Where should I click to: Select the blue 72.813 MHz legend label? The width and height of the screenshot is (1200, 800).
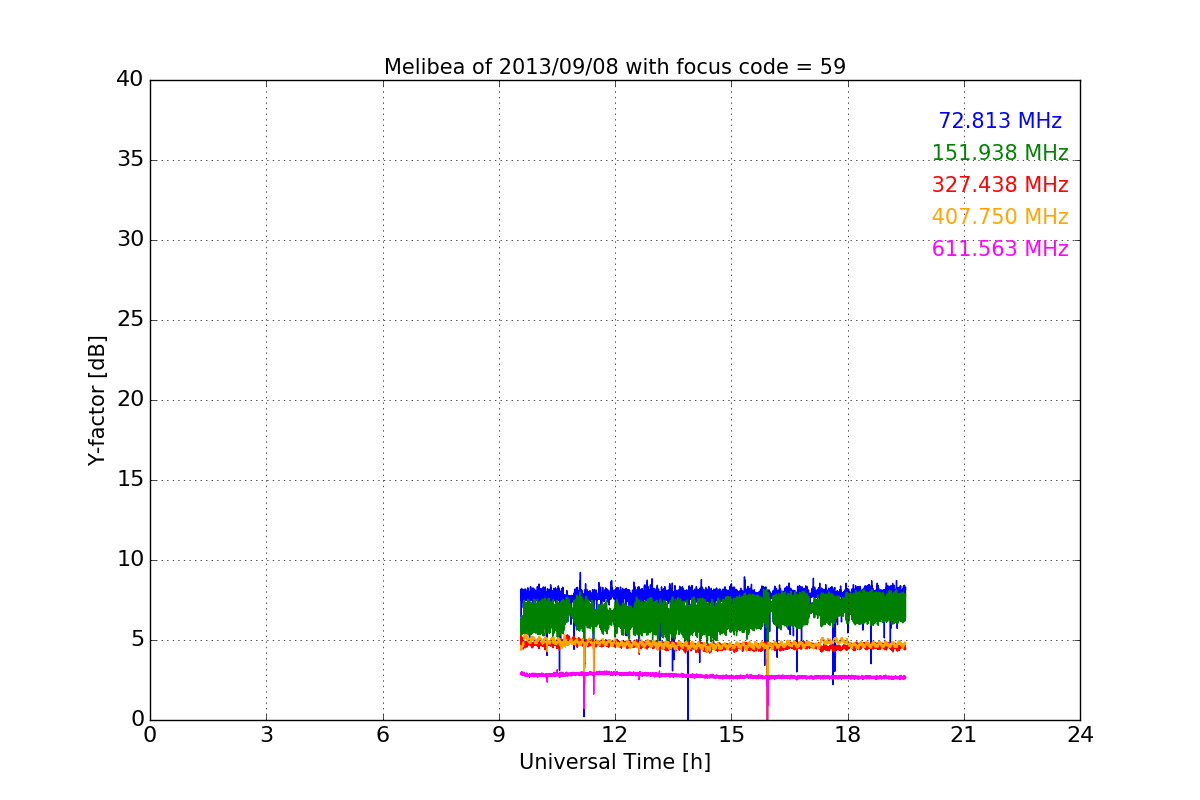pyautogui.click(x=1000, y=121)
